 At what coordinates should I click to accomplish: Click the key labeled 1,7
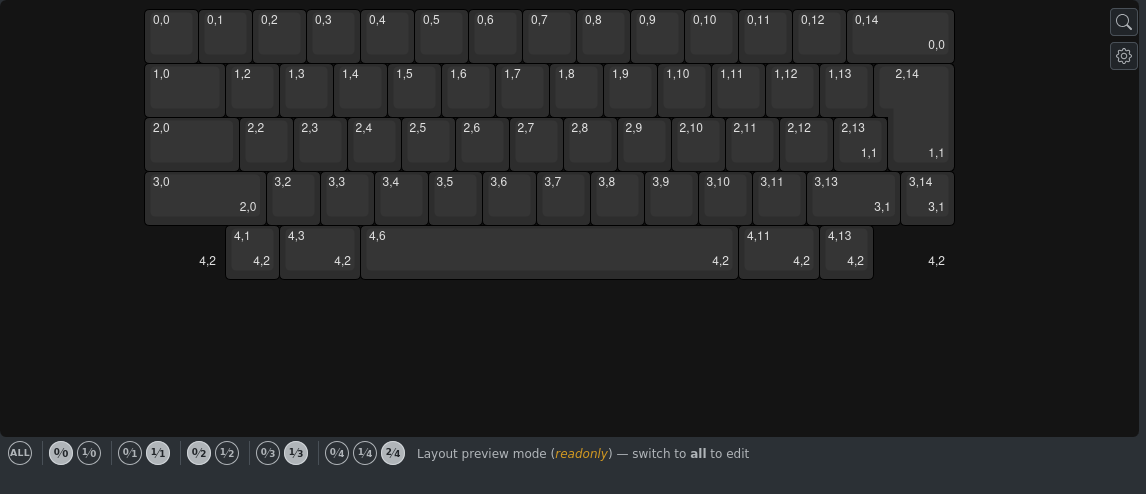[x=523, y=90]
